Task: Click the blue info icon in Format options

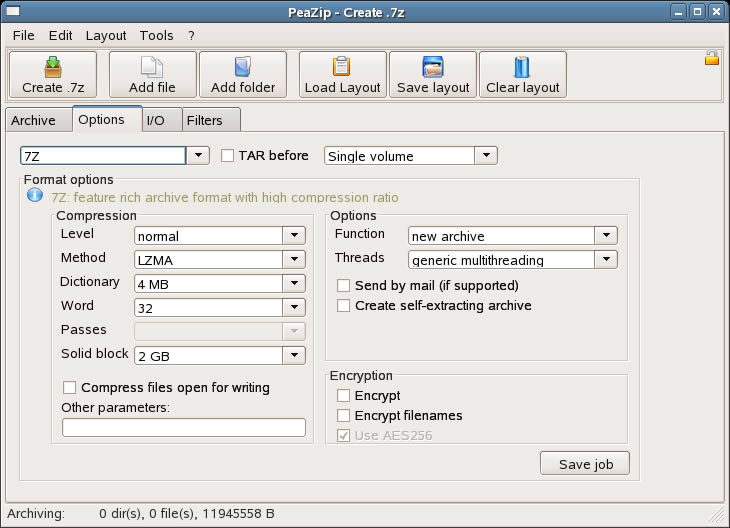Action: 35,195
